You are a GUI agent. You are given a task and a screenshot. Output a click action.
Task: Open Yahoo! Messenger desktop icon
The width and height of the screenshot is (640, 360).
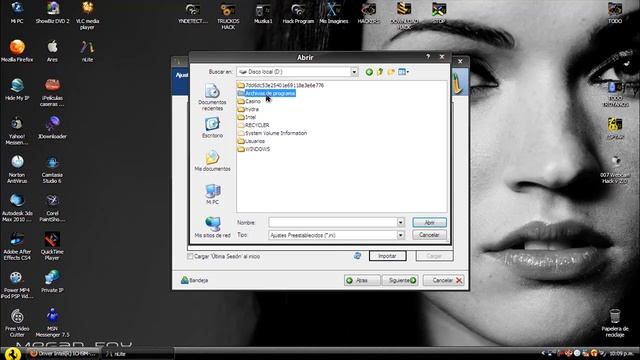click(x=17, y=131)
